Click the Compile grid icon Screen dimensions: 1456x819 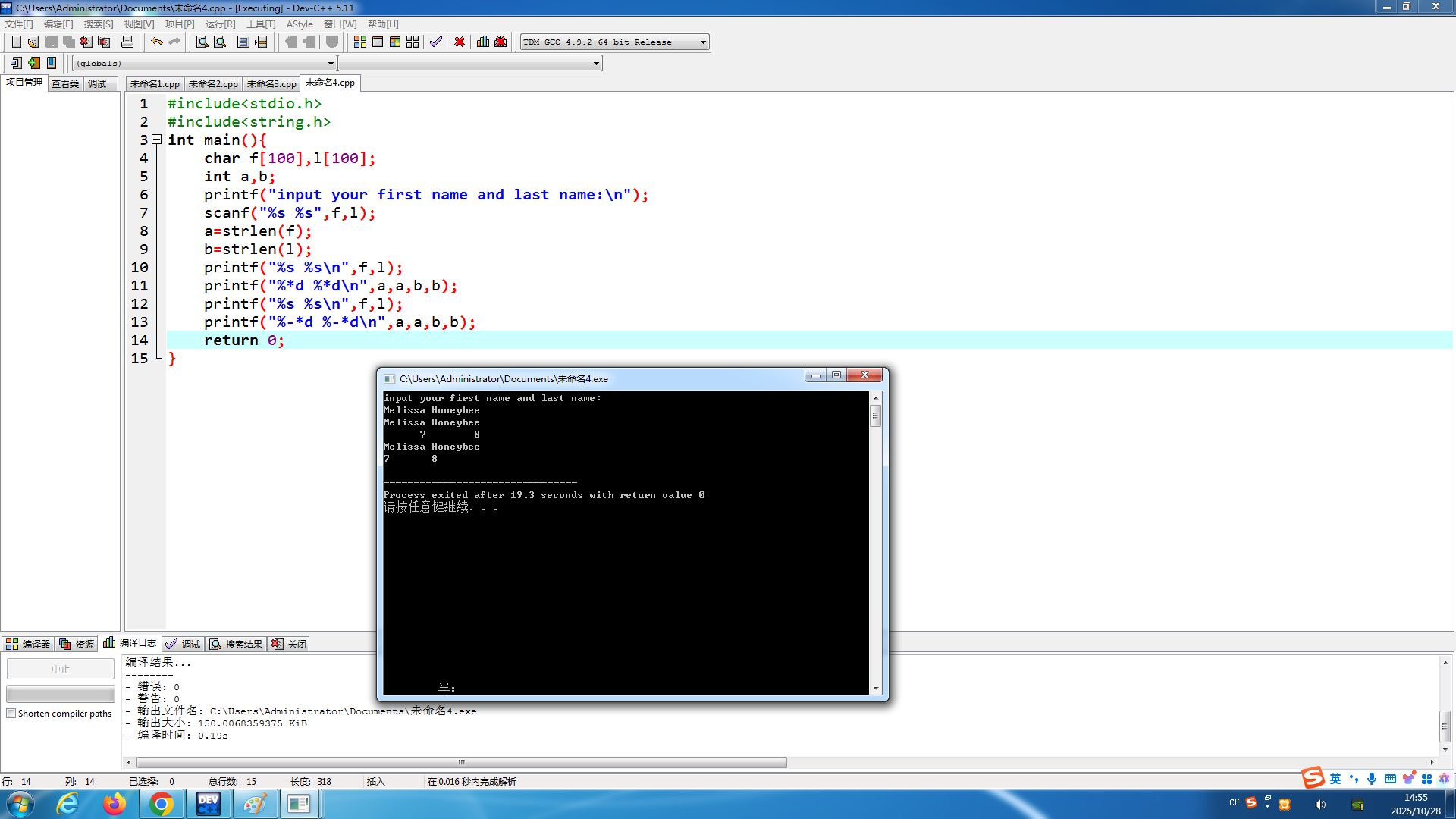pyautogui.click(x=360, y=42)
